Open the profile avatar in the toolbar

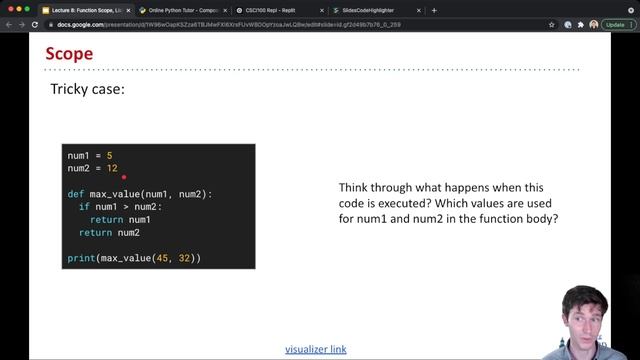coord(594,25)
